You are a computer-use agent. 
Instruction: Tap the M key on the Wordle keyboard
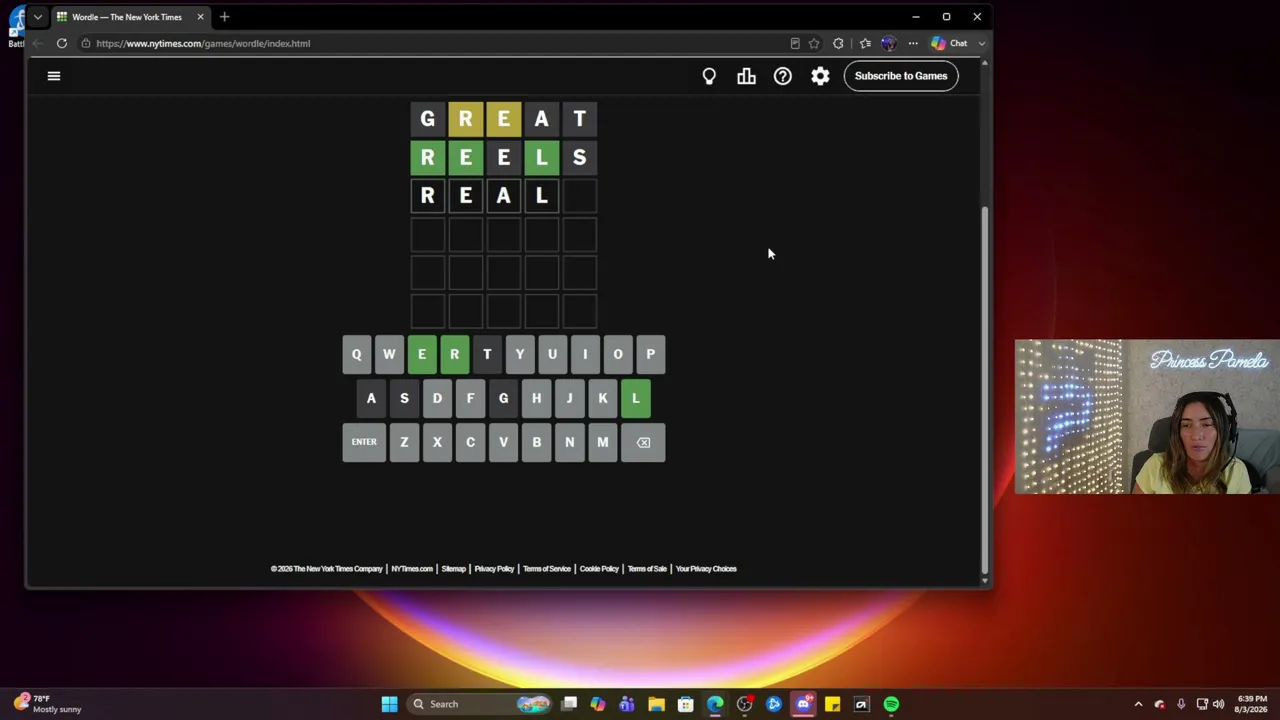[x=602, y=442]
